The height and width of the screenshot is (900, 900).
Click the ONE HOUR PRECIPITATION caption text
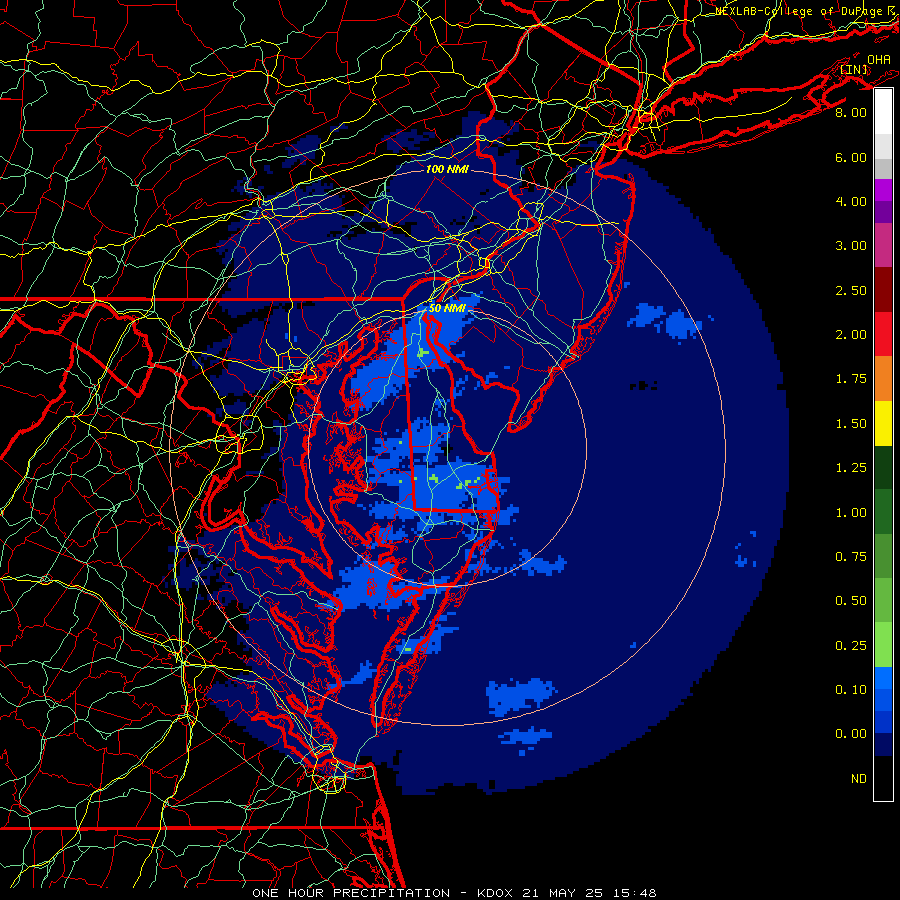coord(351,893)
